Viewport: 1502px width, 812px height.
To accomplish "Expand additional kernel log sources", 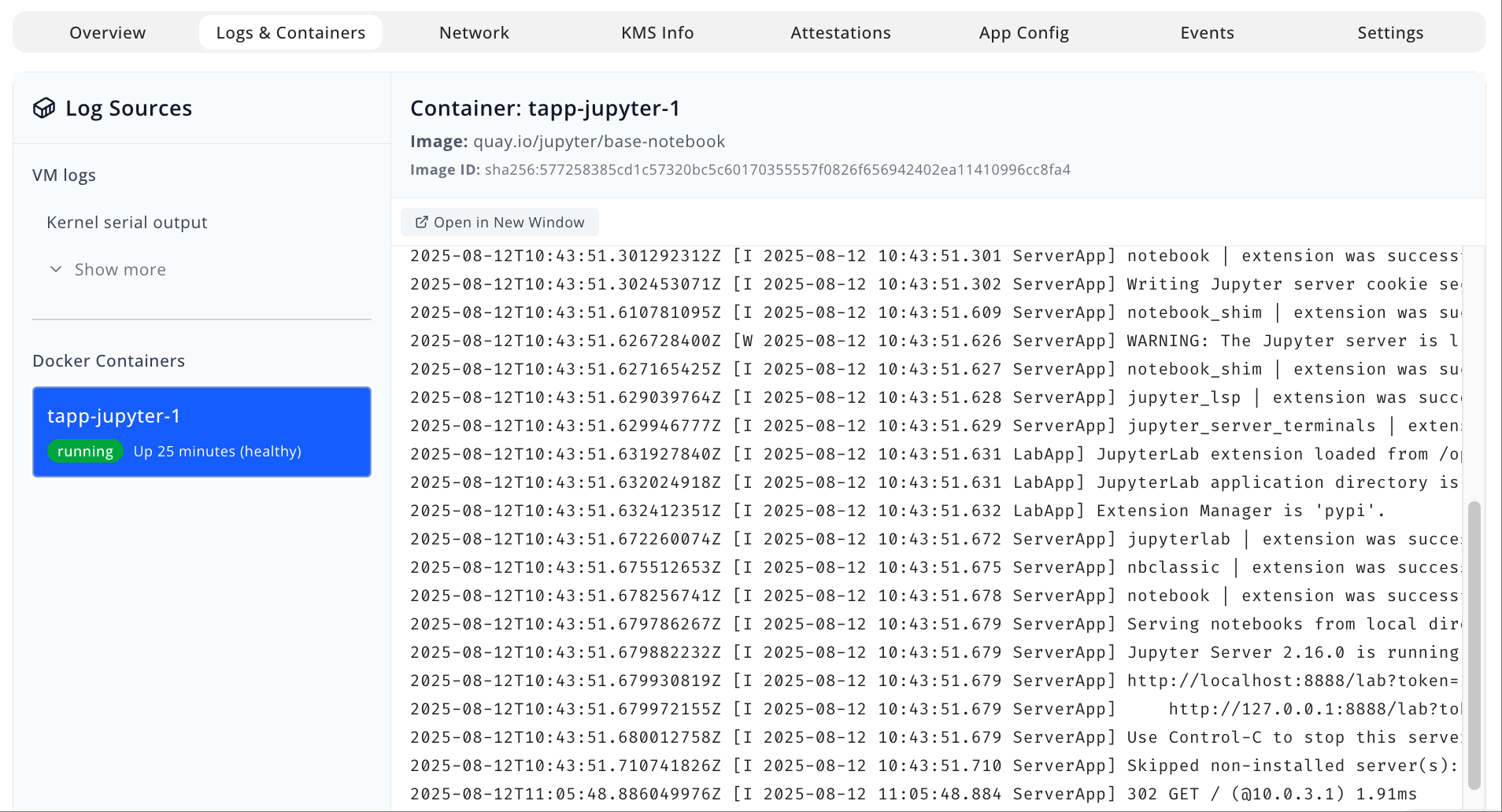I will click(x=119, y=269).
